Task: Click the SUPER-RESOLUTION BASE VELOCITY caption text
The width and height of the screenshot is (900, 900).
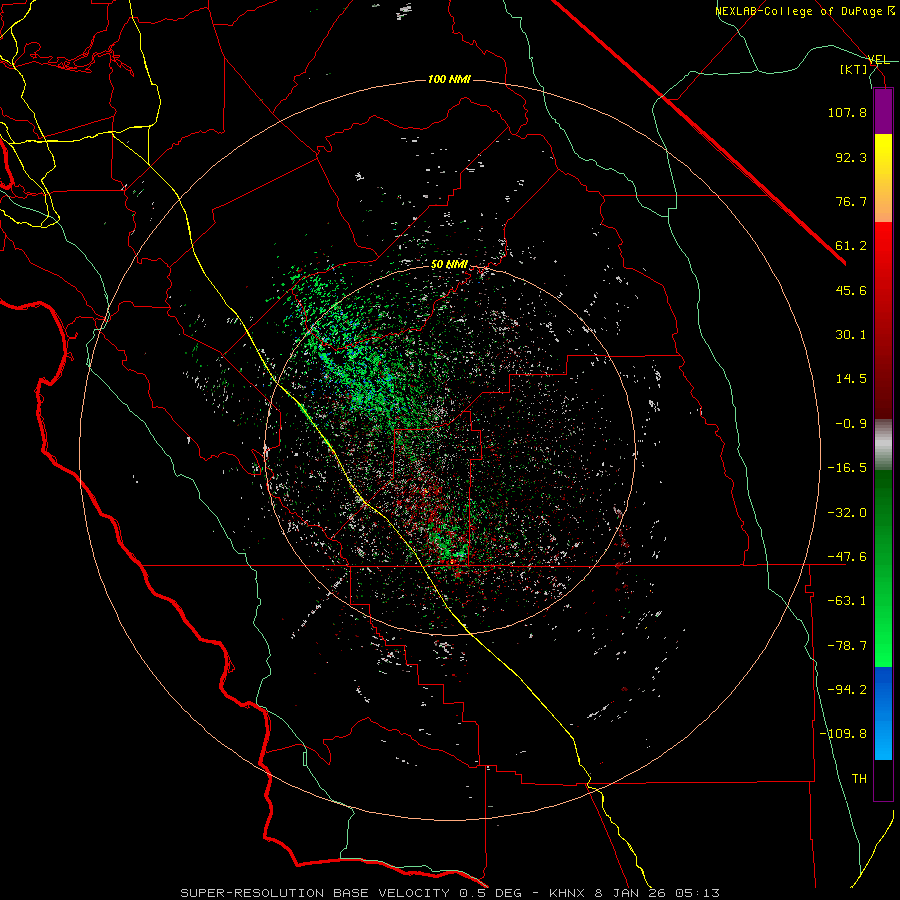Action: coord(315,893)
